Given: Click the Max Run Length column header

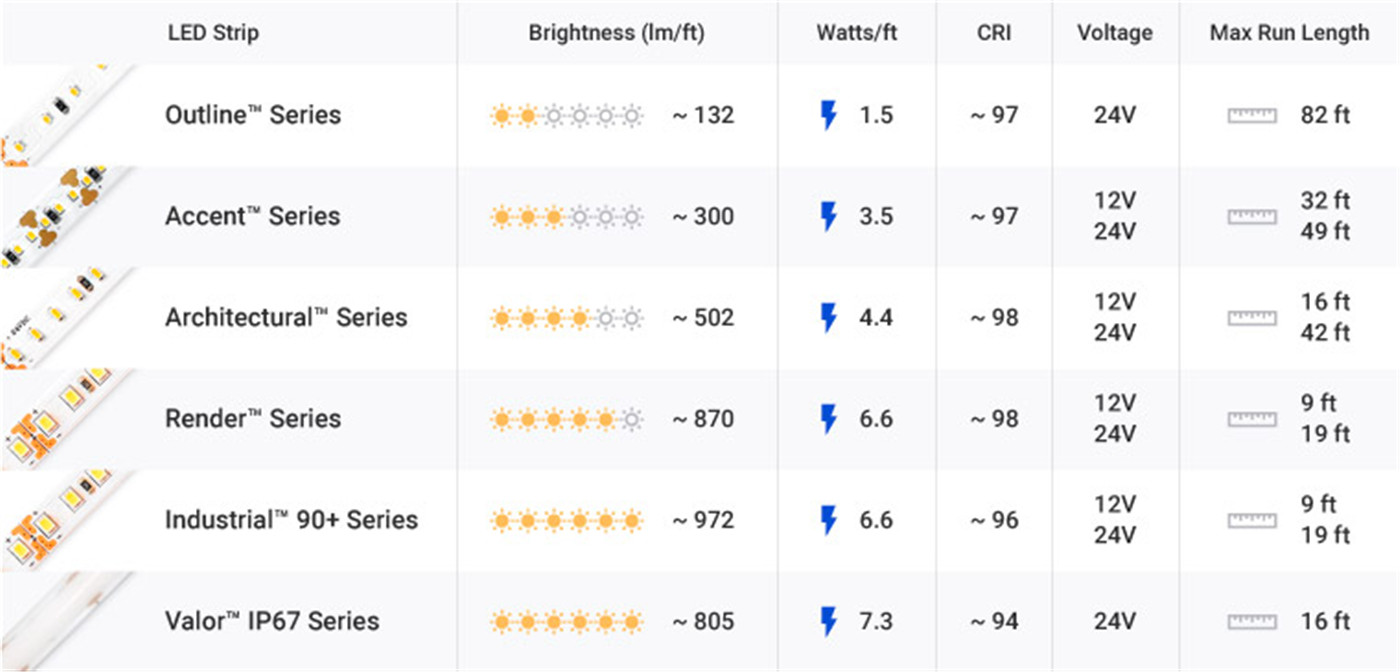Looking at the screenshot, I should (1289, 33).
